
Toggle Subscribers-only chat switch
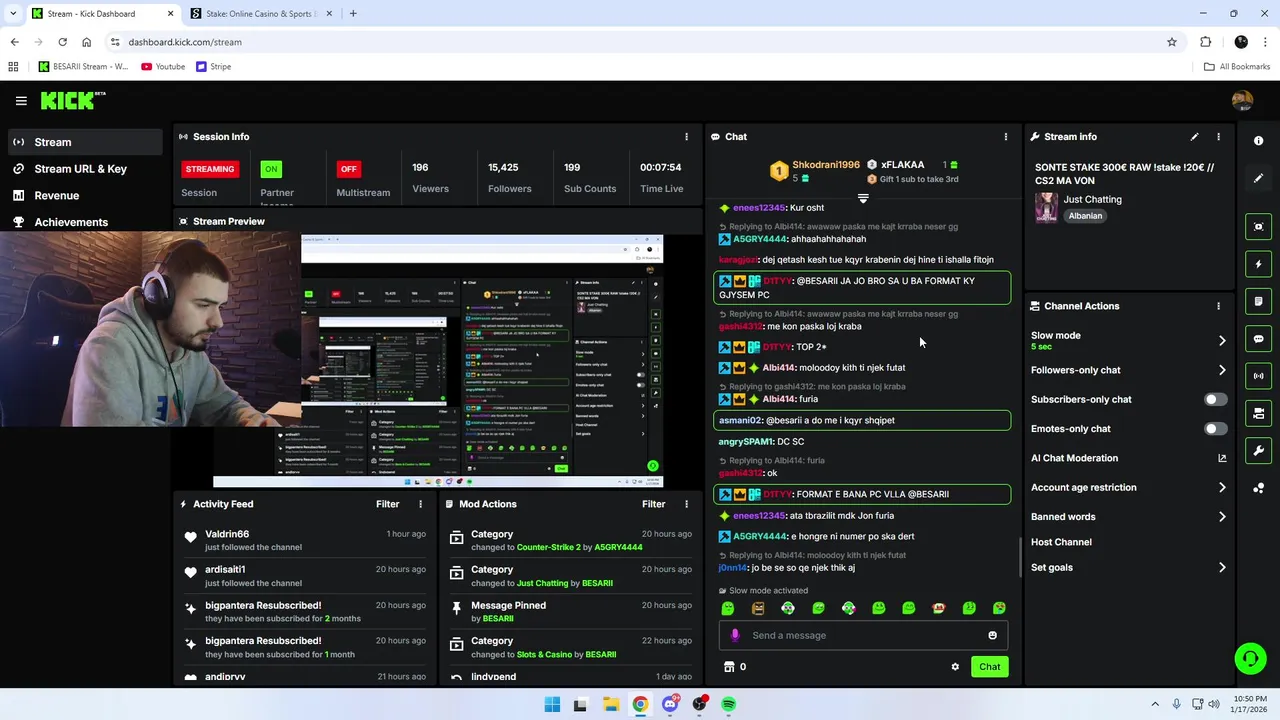pos(1215,399)
